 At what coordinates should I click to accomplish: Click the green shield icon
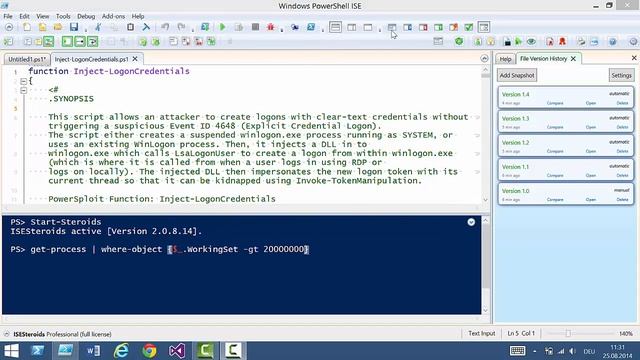pos(459,41)
